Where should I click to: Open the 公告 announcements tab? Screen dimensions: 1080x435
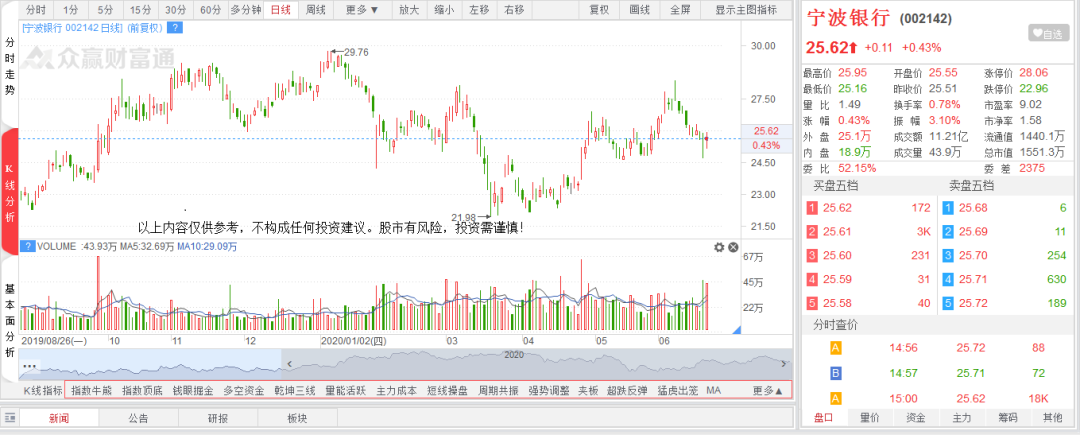tap(138, 418)
